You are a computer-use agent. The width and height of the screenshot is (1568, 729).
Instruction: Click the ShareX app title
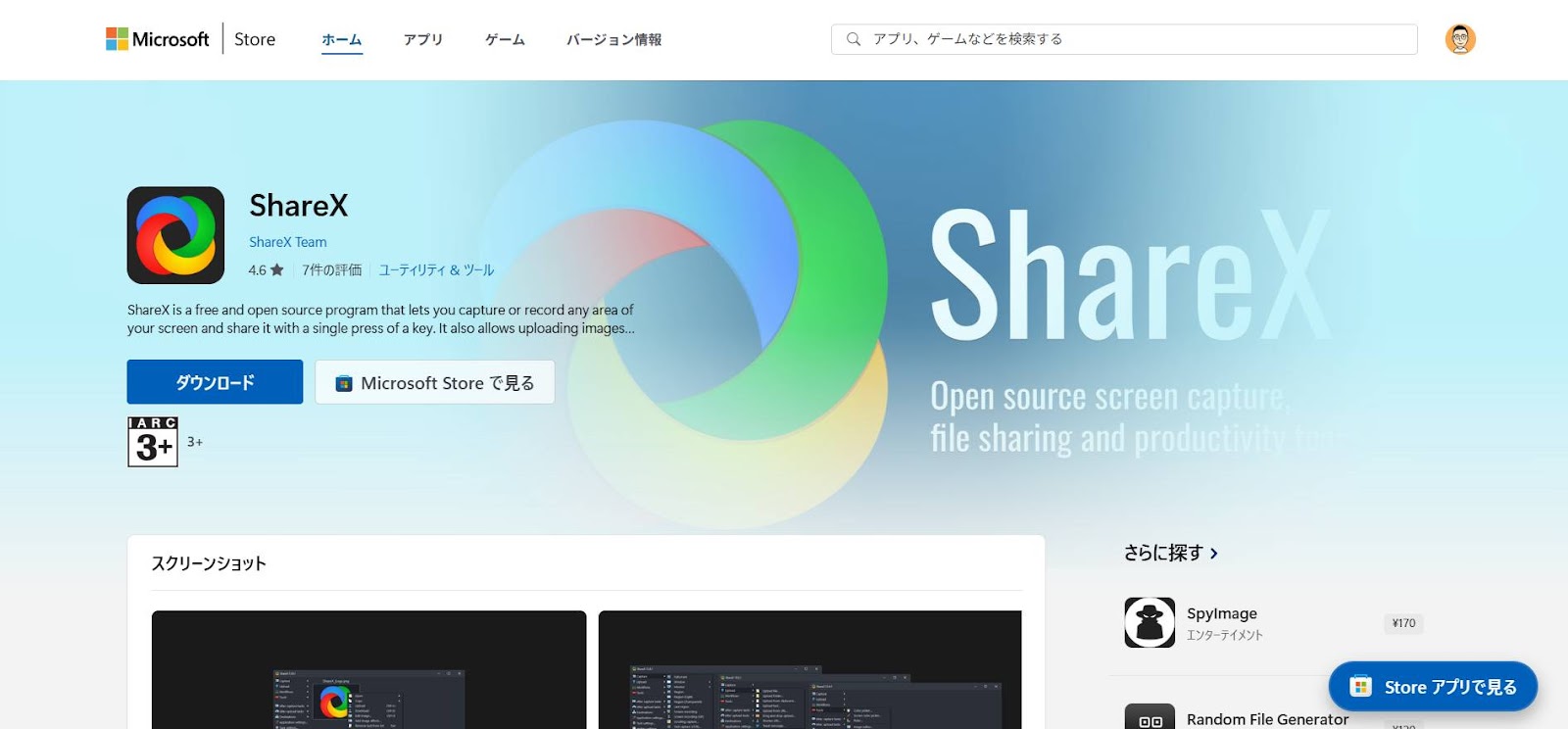(x=299, y=206)
